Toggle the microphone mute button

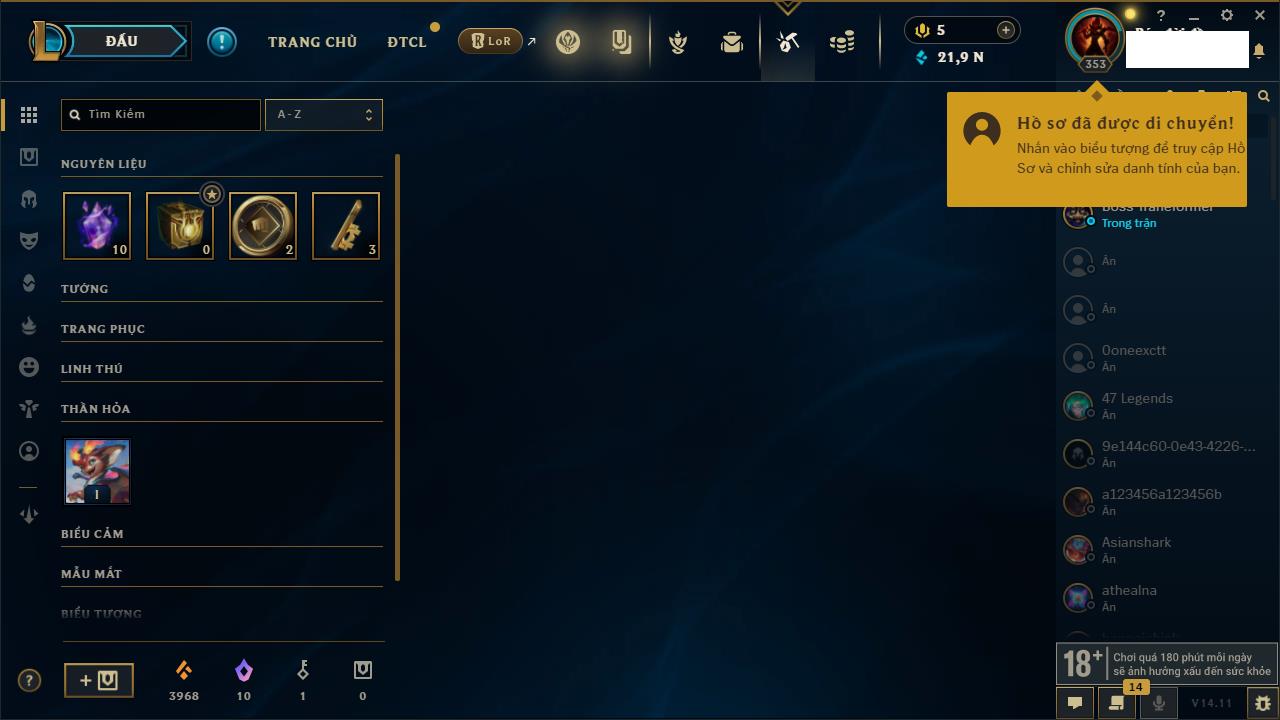click(x=1159, y=703)
